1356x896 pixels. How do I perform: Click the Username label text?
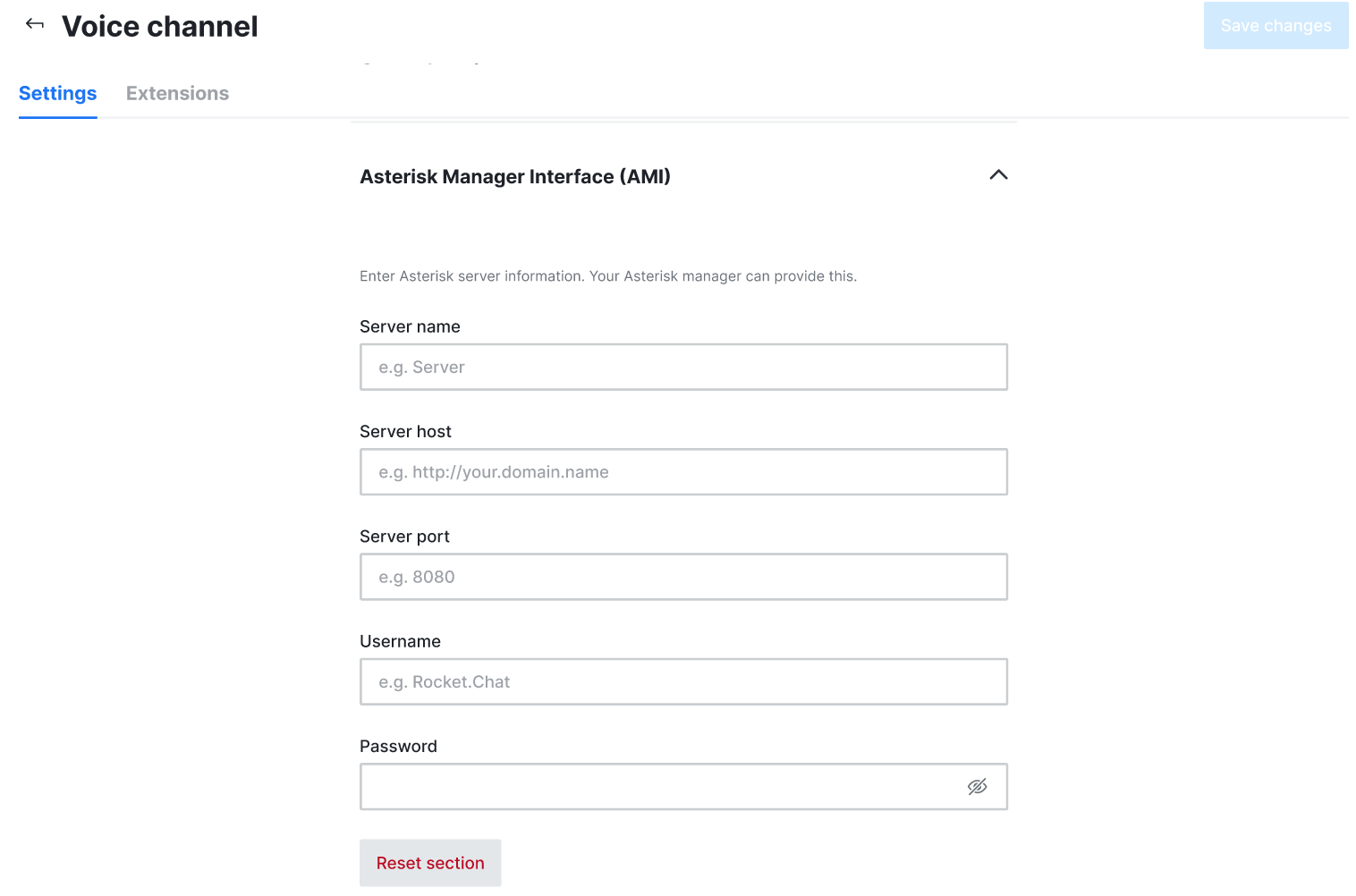coord(400,642)
